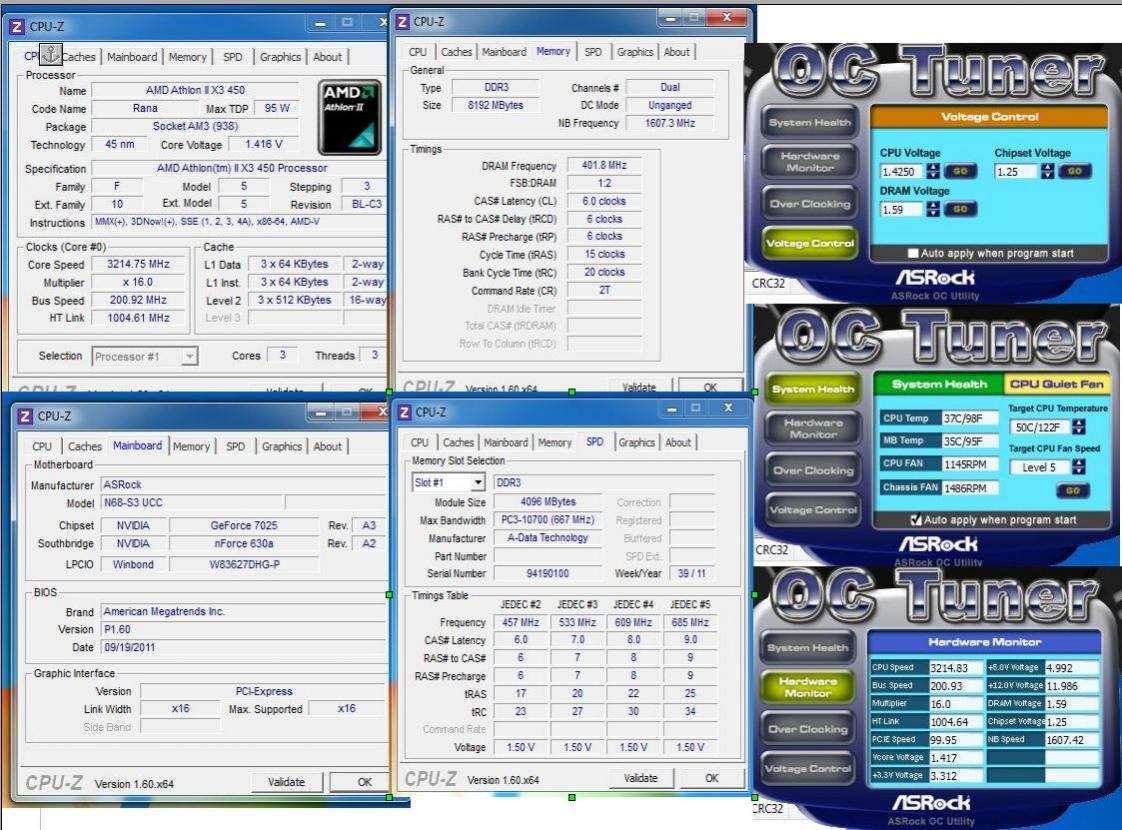Click Validate in the Mainboard CPU-Z window

286,782
